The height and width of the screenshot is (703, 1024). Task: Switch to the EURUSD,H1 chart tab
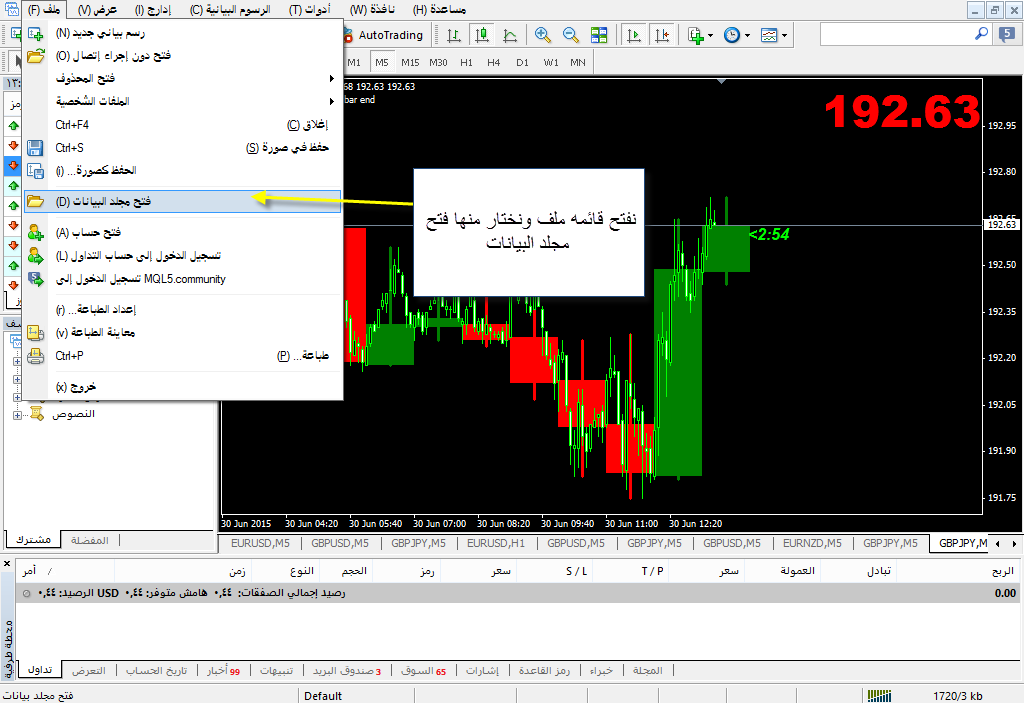496,543
